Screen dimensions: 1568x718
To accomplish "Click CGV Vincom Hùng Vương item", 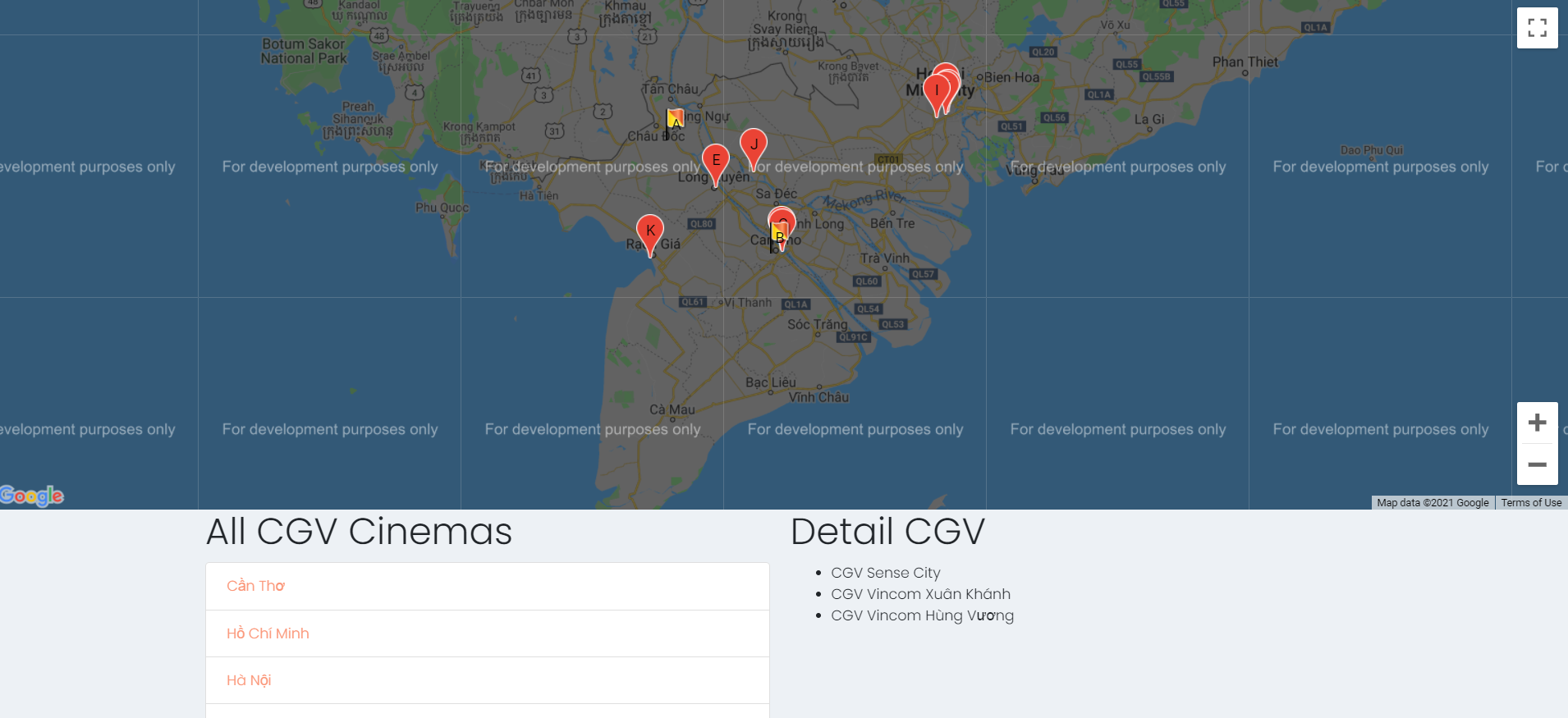I will pos(922,615).
